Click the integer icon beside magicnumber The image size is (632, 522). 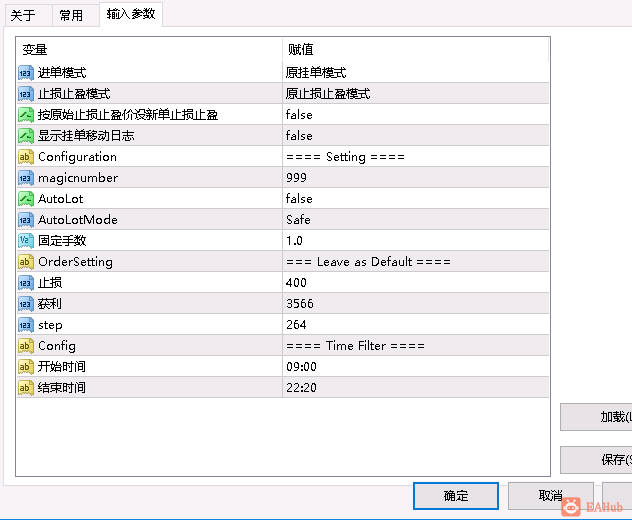(26, 178)
